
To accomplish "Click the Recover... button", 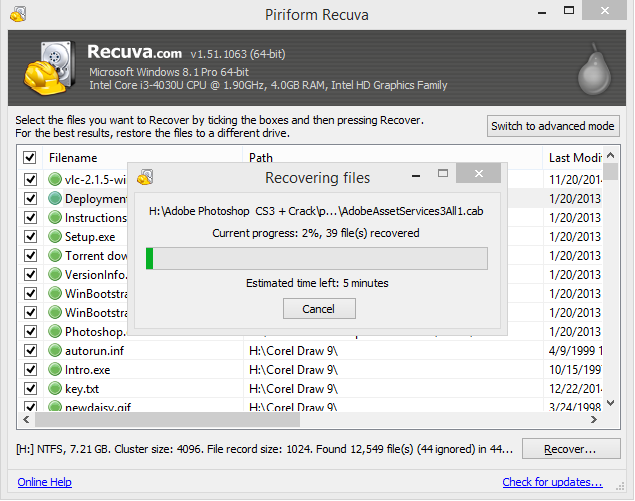I will point(571,449).
